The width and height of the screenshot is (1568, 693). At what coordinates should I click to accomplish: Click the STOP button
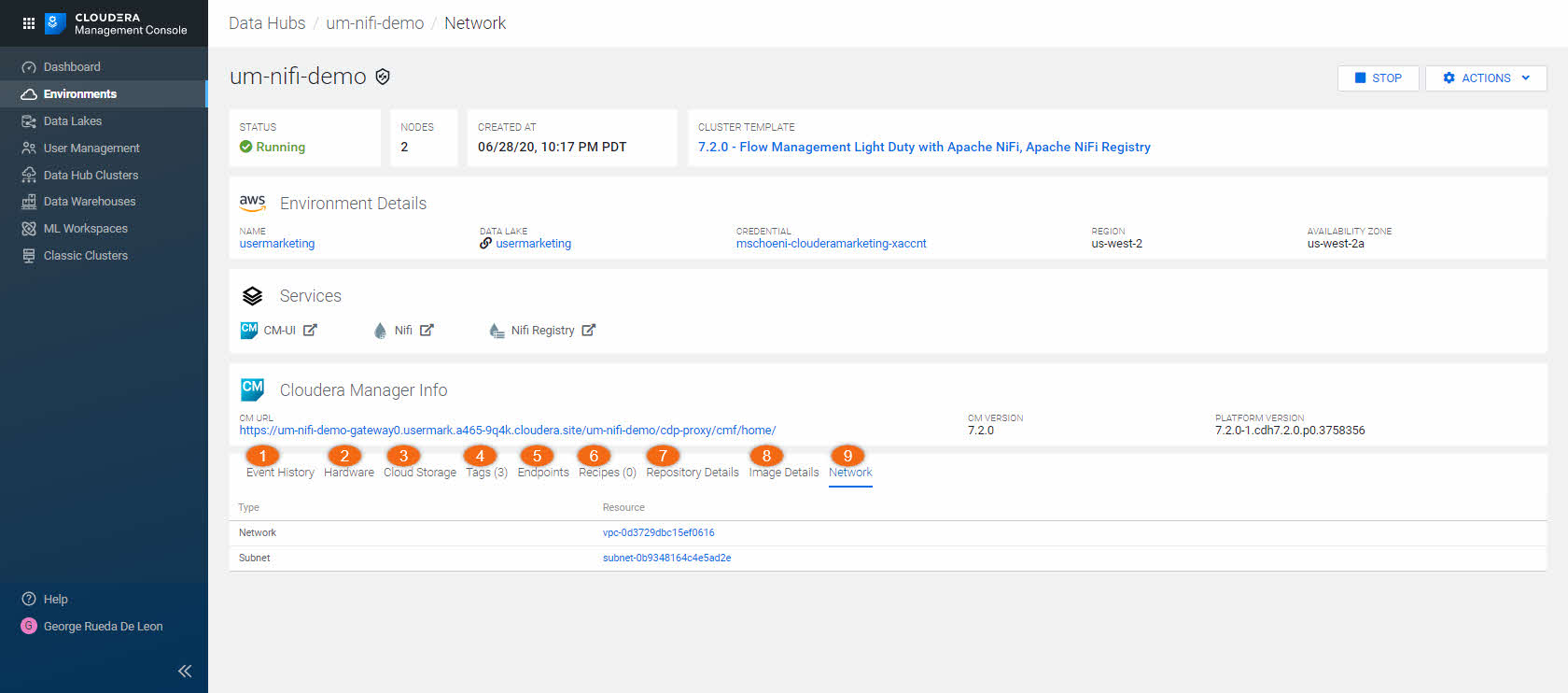pyautogui.click(x=1378, y=78)
